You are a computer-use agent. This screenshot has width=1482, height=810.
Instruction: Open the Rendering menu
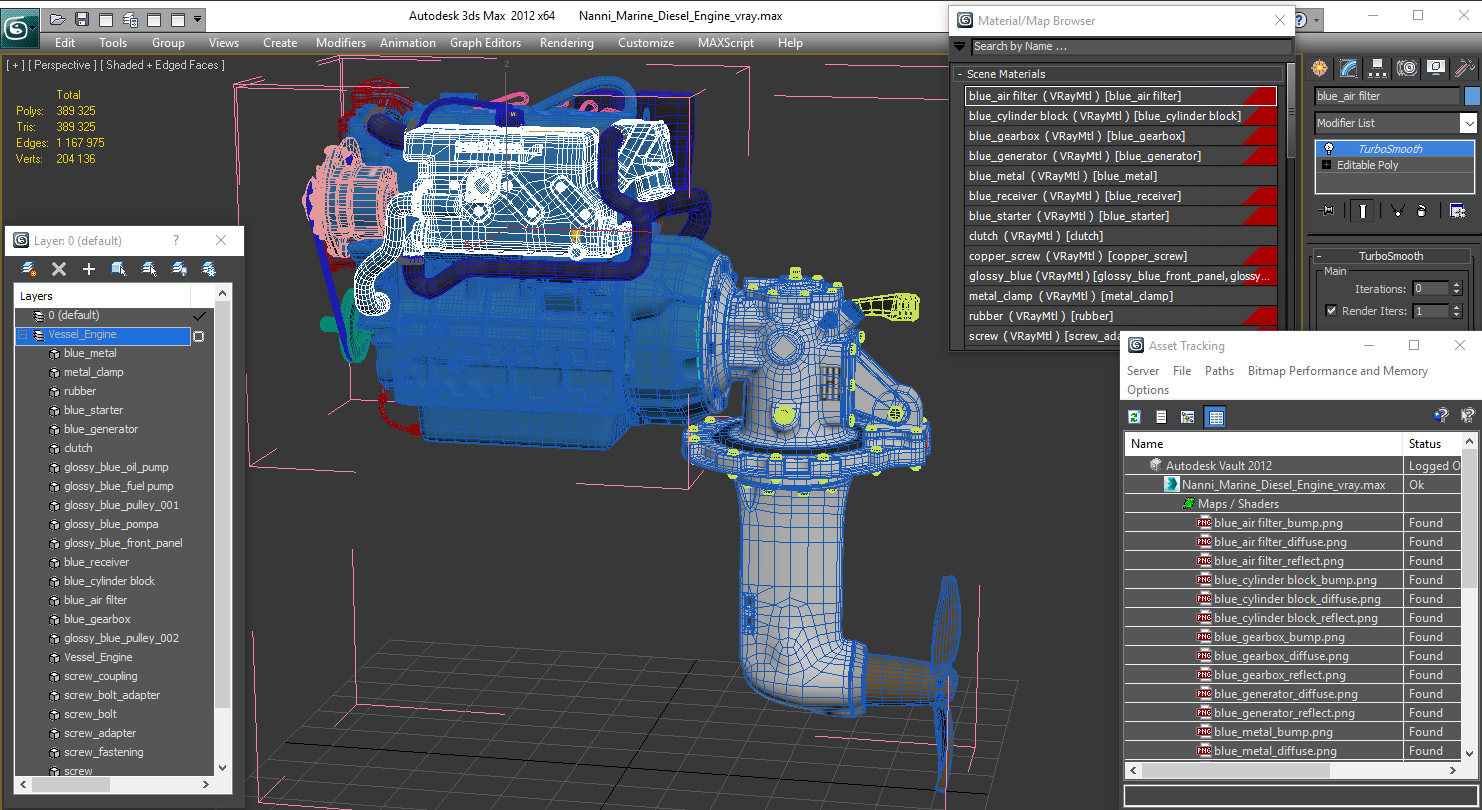click(567, 43)
